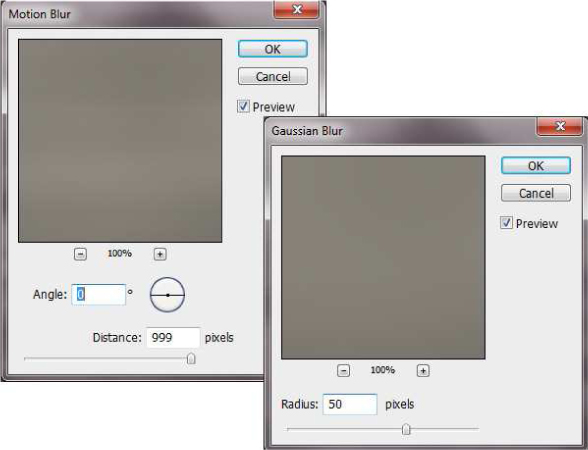The height and width of the screenshot is (450, 588).
Task: Click the Distance pixels input field
Action: click(x=173, y=338)
